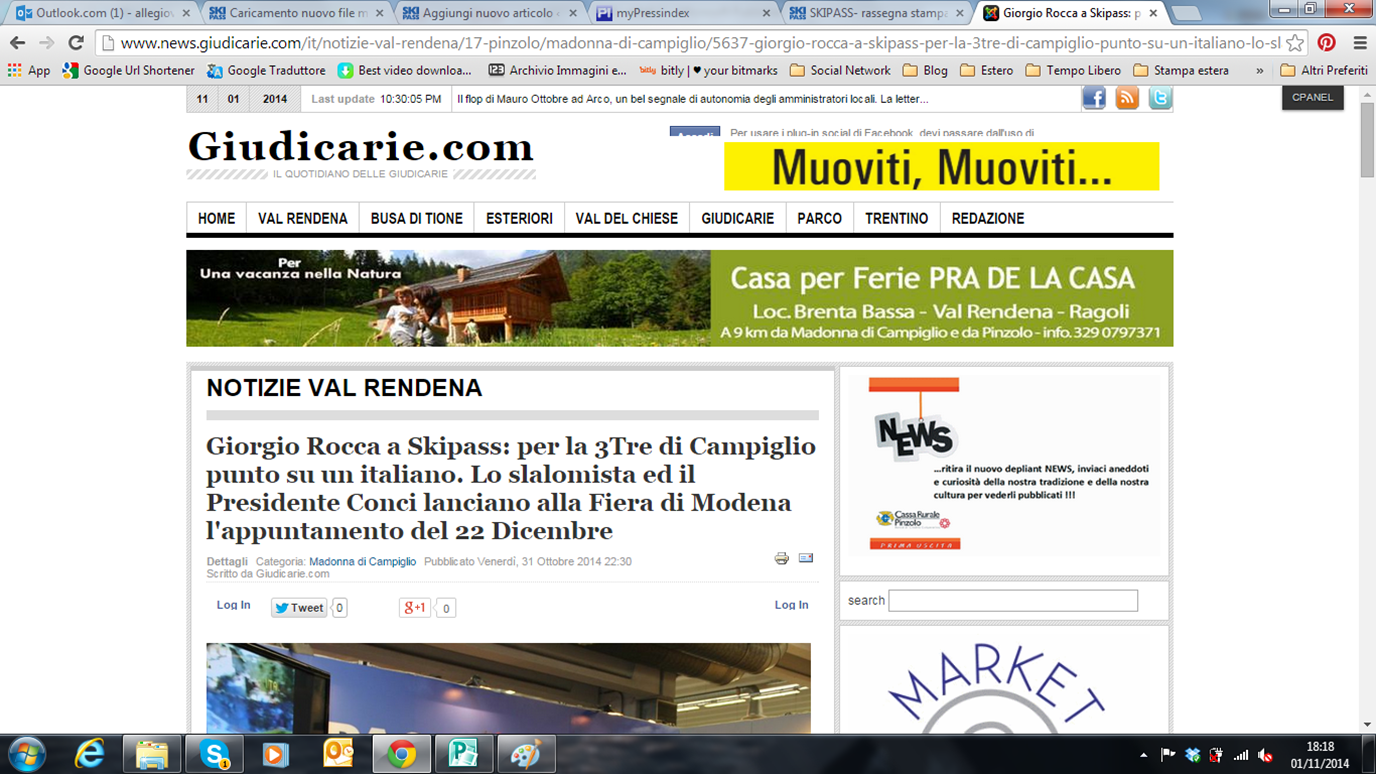Show more bookmarks with the double chevron
1376x774 pixels.
(1259, 71)
